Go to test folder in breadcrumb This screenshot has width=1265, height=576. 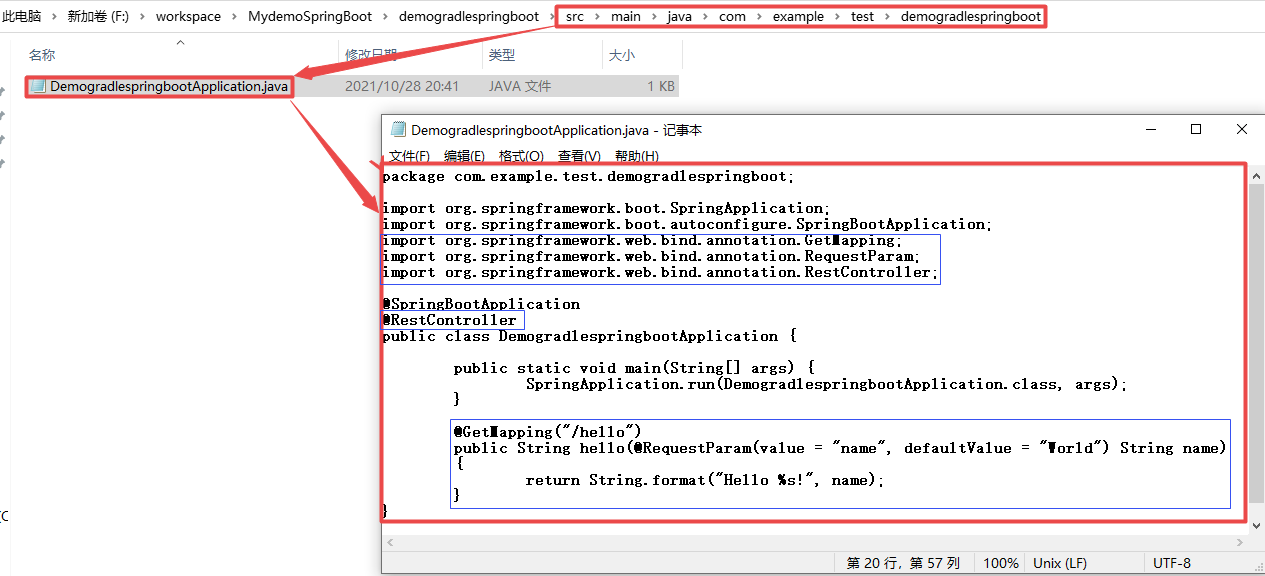click(x=862, y=16)
